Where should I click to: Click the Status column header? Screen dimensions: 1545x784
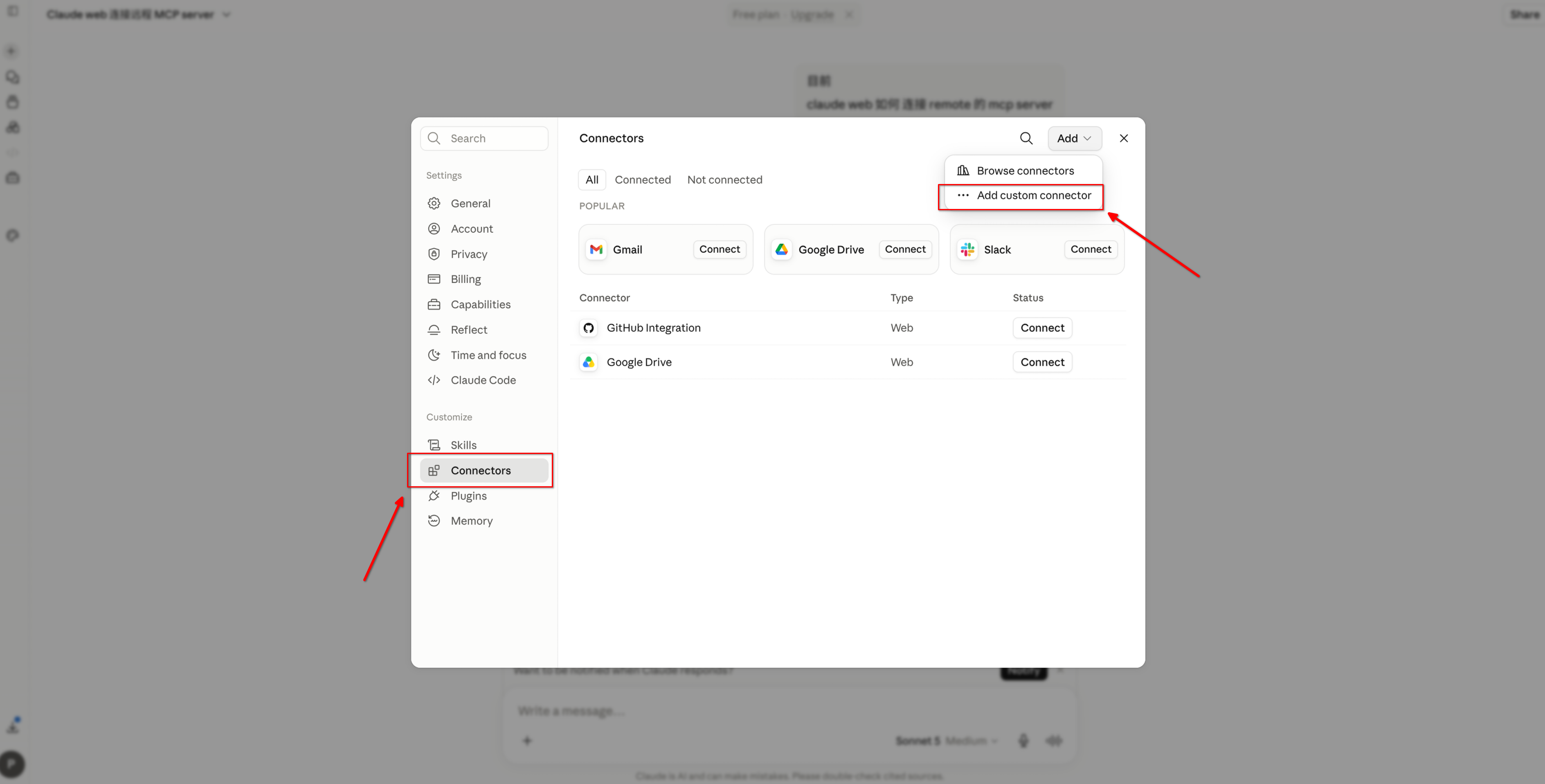tap(1028, 298)
